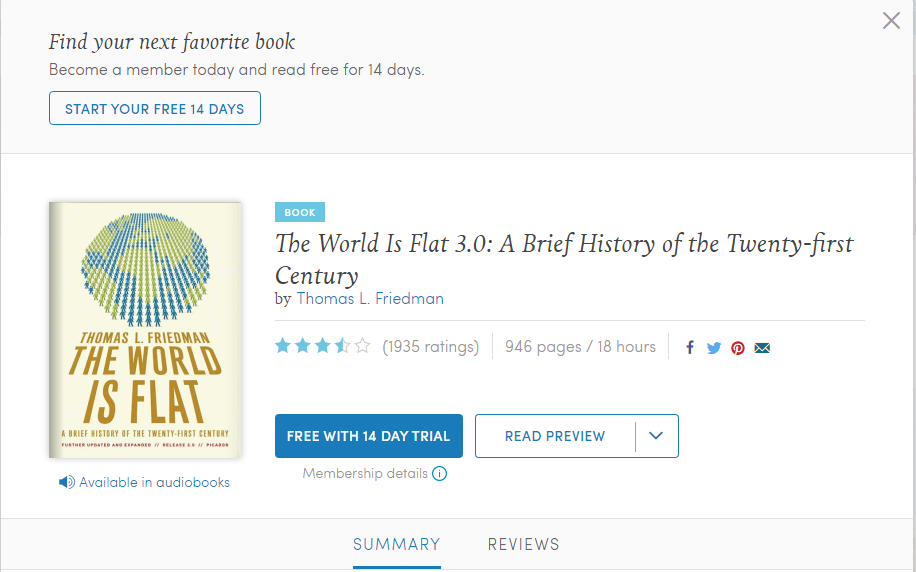Dismiss the free trial banner
Screen dimensions: 916x572
tap(891, 21)
